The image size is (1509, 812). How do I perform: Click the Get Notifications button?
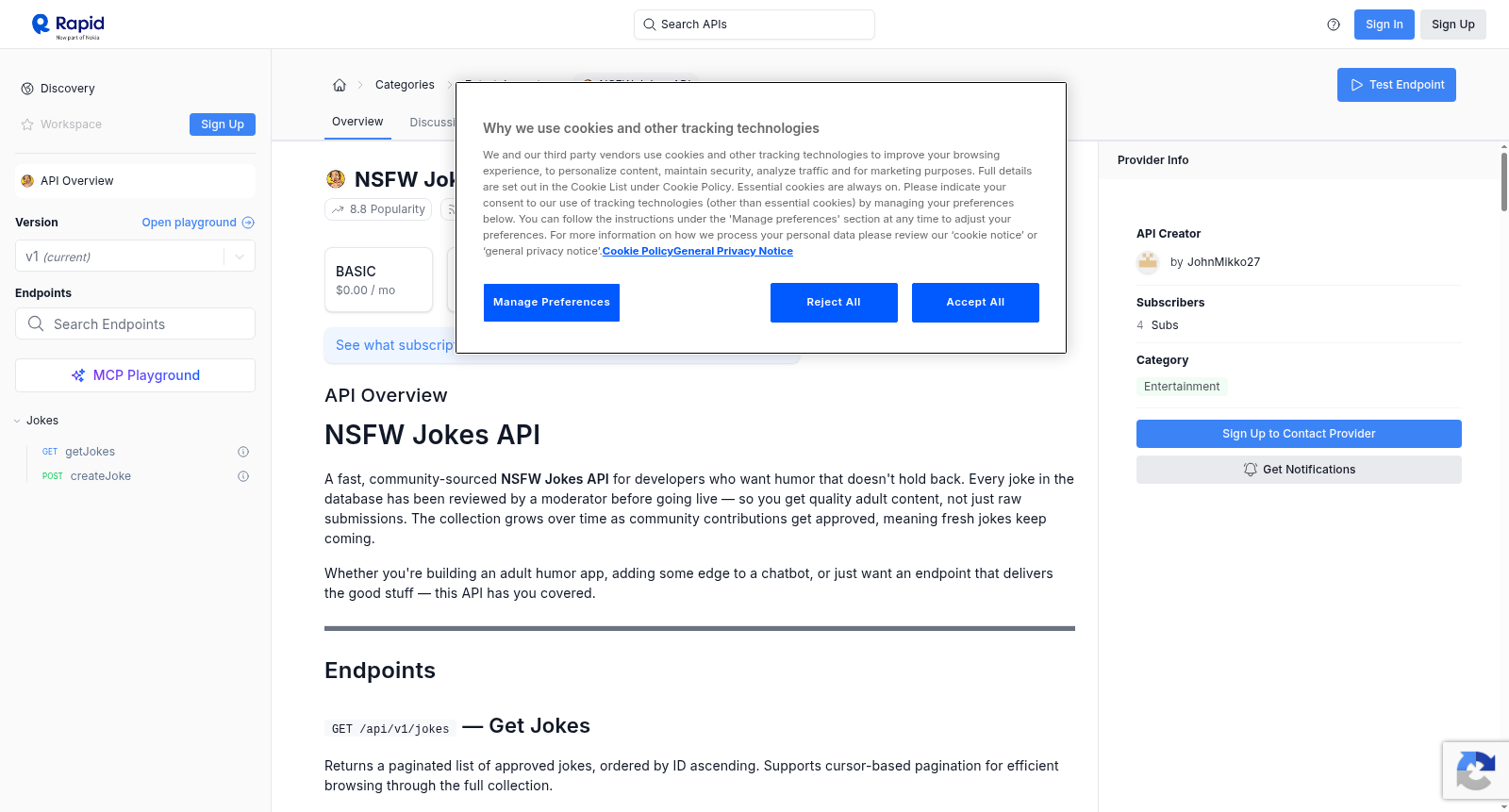(1299, 470)
